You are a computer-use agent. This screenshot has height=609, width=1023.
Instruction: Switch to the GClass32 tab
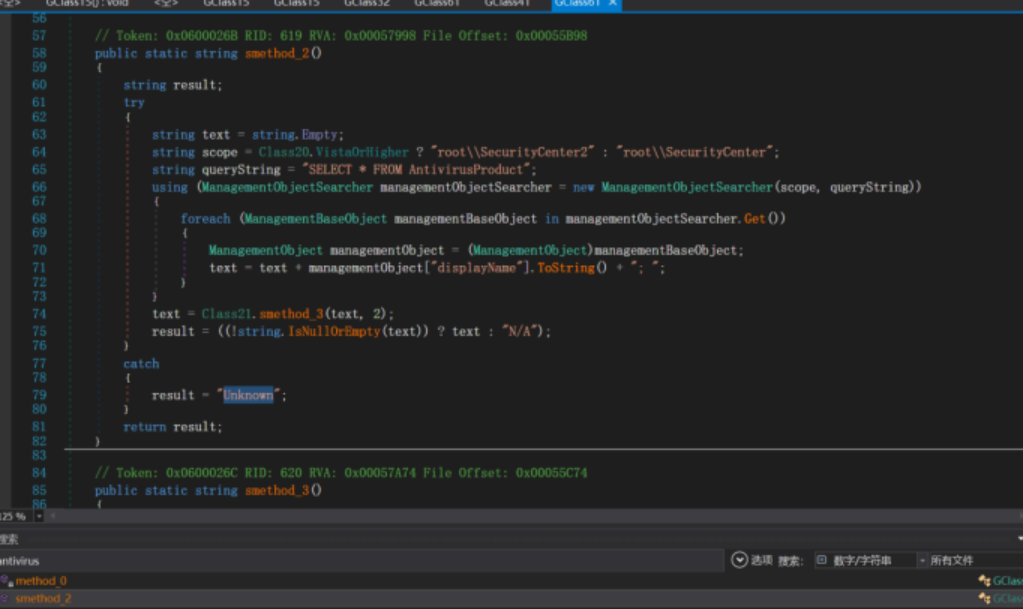click(366, 4)
